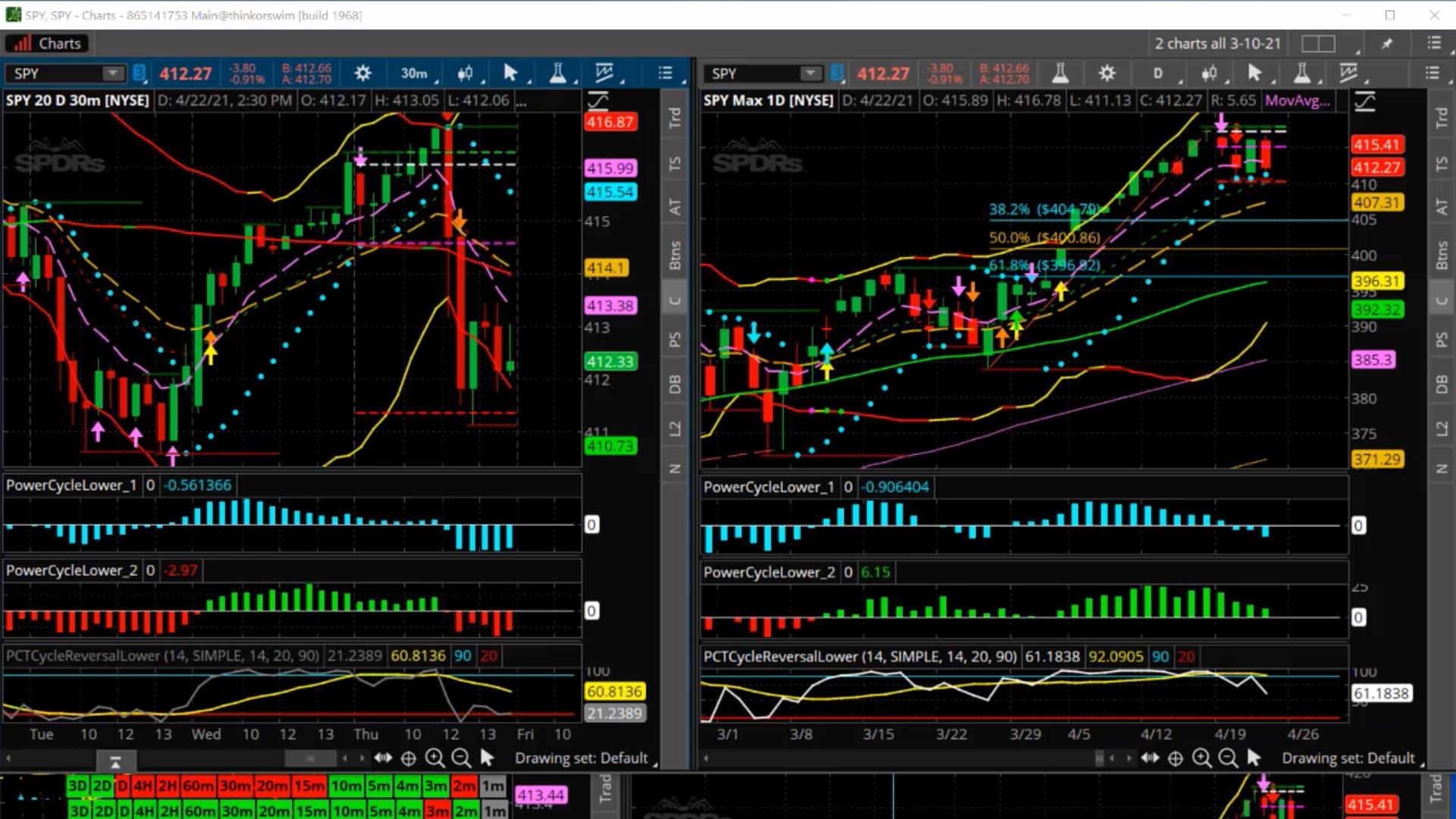Open right chart actions list menu
The height and width of the screenshot is (819, 1456).
(x=1432, y=74)
